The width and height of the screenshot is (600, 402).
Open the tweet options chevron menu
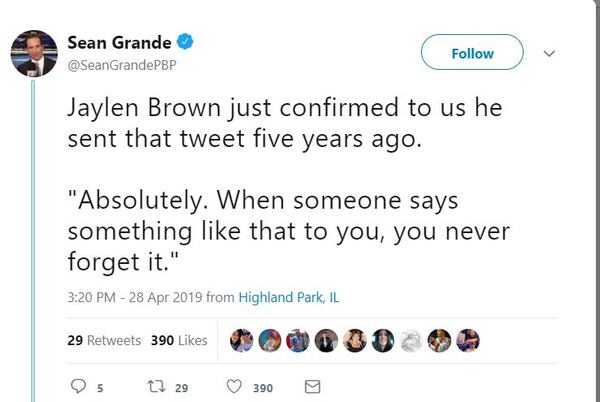(547, 54)
